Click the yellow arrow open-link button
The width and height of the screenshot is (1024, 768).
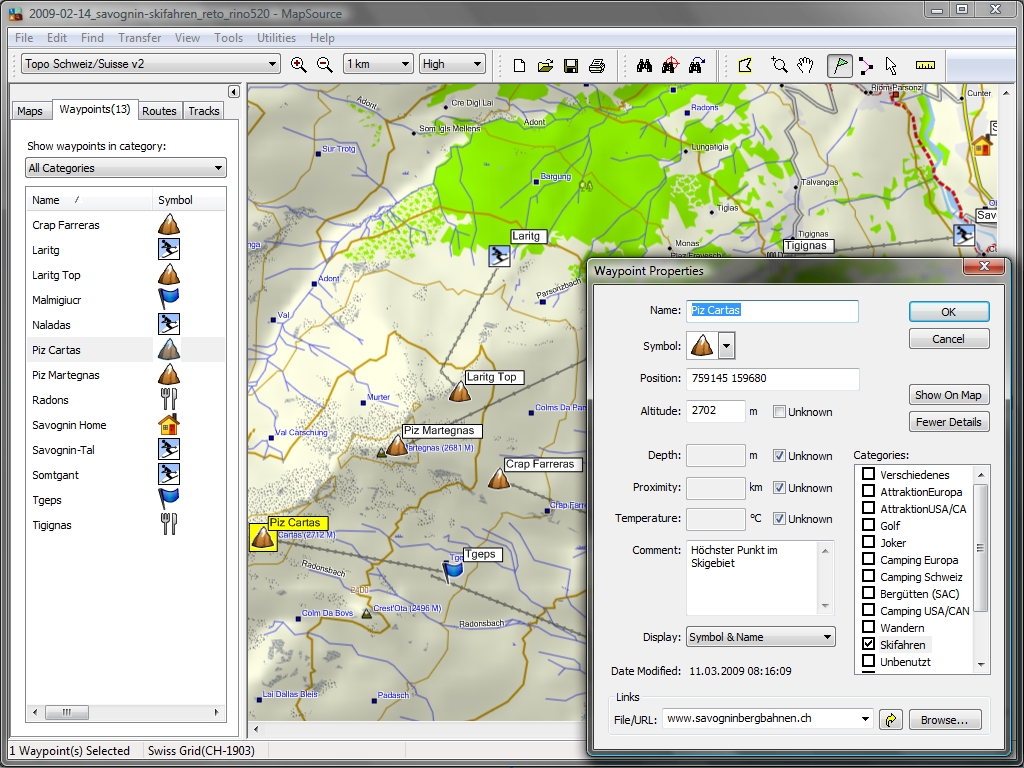tap(891, 720)
